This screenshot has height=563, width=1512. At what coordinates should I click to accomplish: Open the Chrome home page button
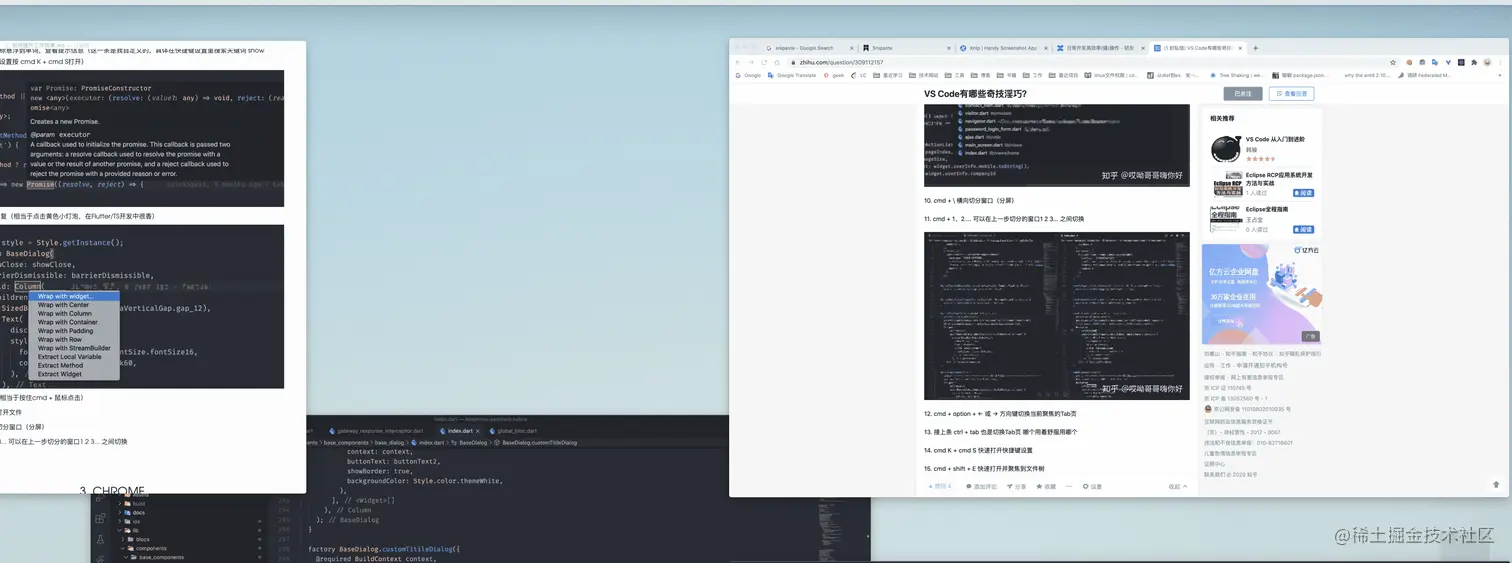(x=777, y=62)
